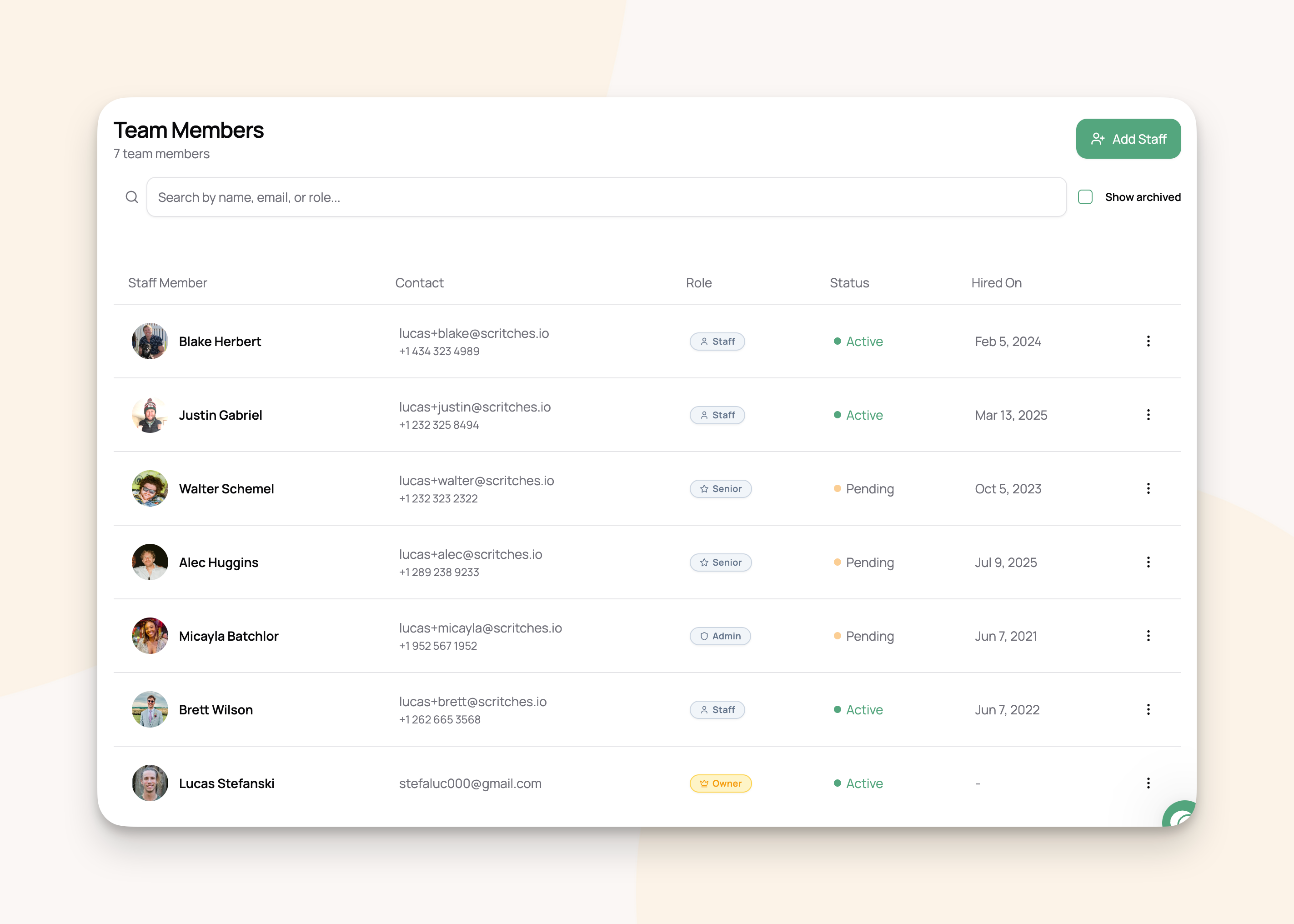The image size is (1294, 924).
Task: Click the 7 team members count text
Action: (x=161, y=154)
